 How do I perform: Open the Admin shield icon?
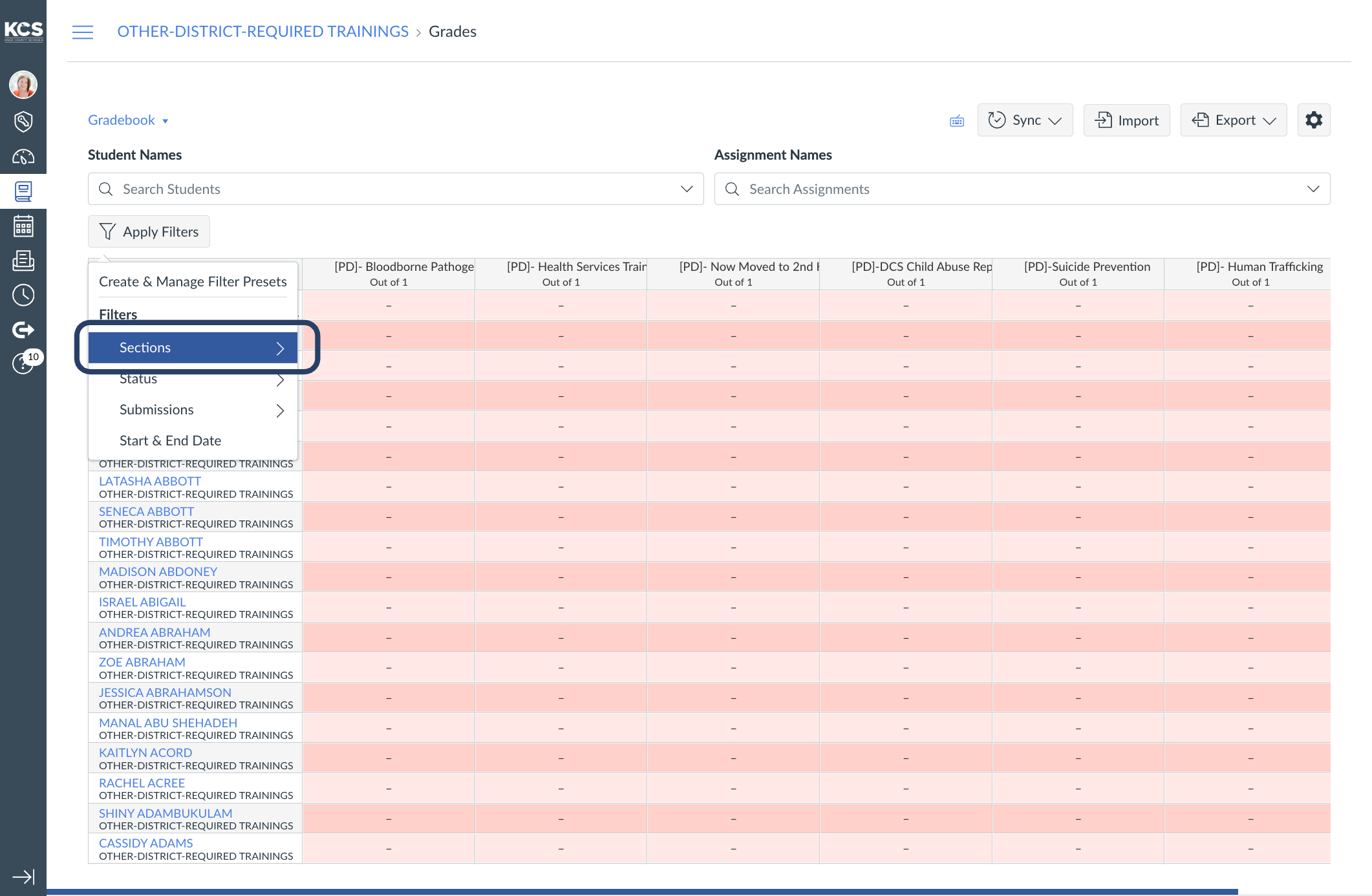point(23,121)
